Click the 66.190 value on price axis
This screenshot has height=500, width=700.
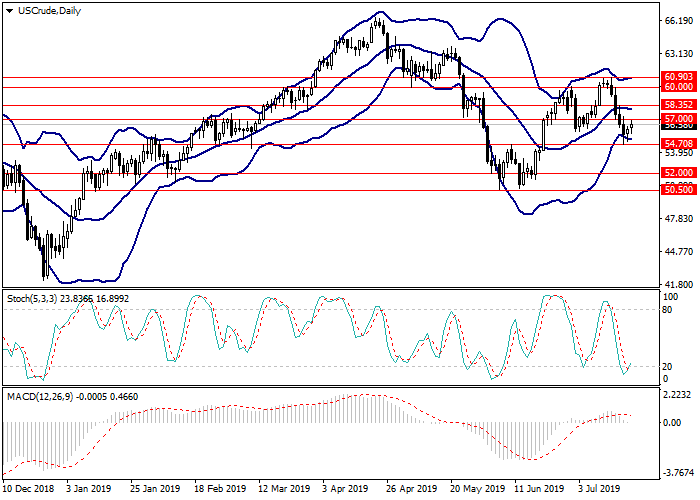pyautogui.click(x=676, y=20)
